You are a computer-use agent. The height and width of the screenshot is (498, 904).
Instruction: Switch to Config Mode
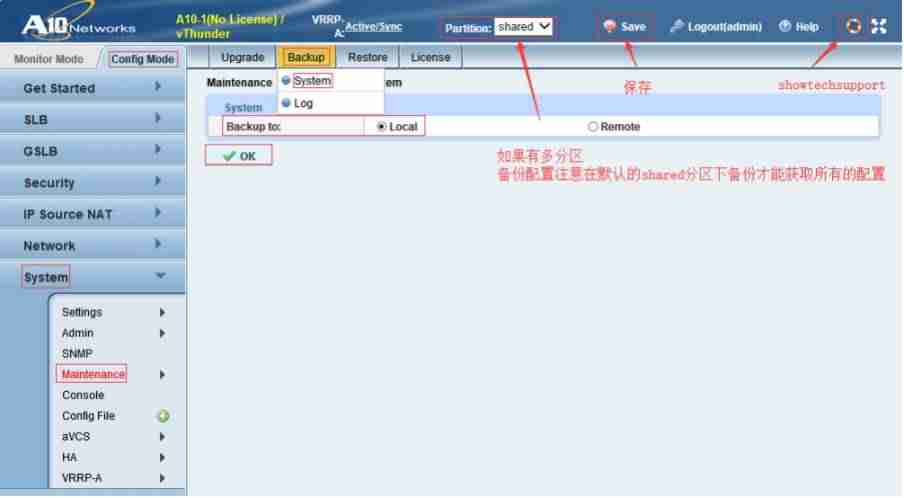[142, 59]
